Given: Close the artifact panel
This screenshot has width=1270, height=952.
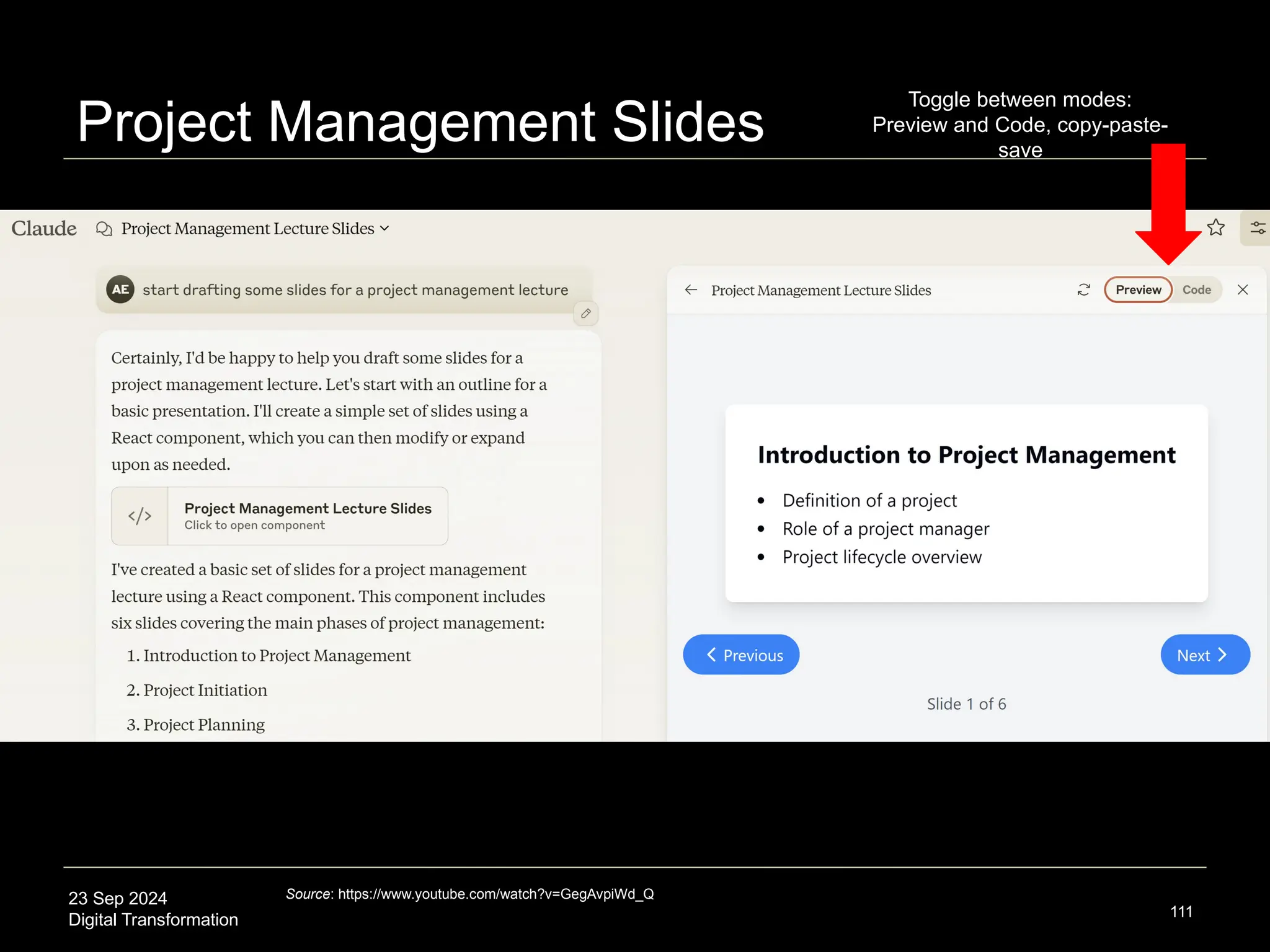Looking at the screenshot, I should coord(1243,290).
